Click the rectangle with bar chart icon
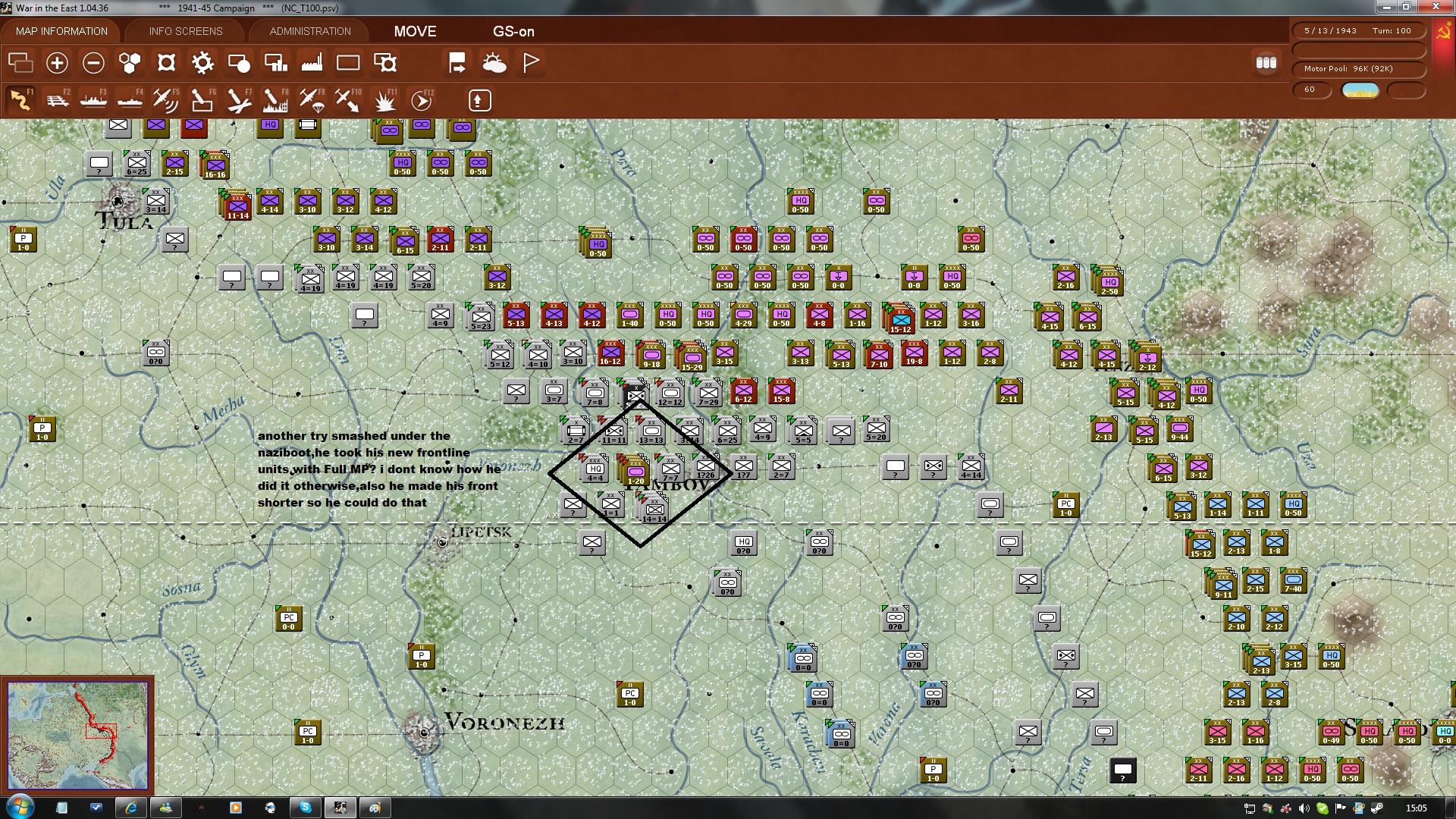 tap(275, 63)
